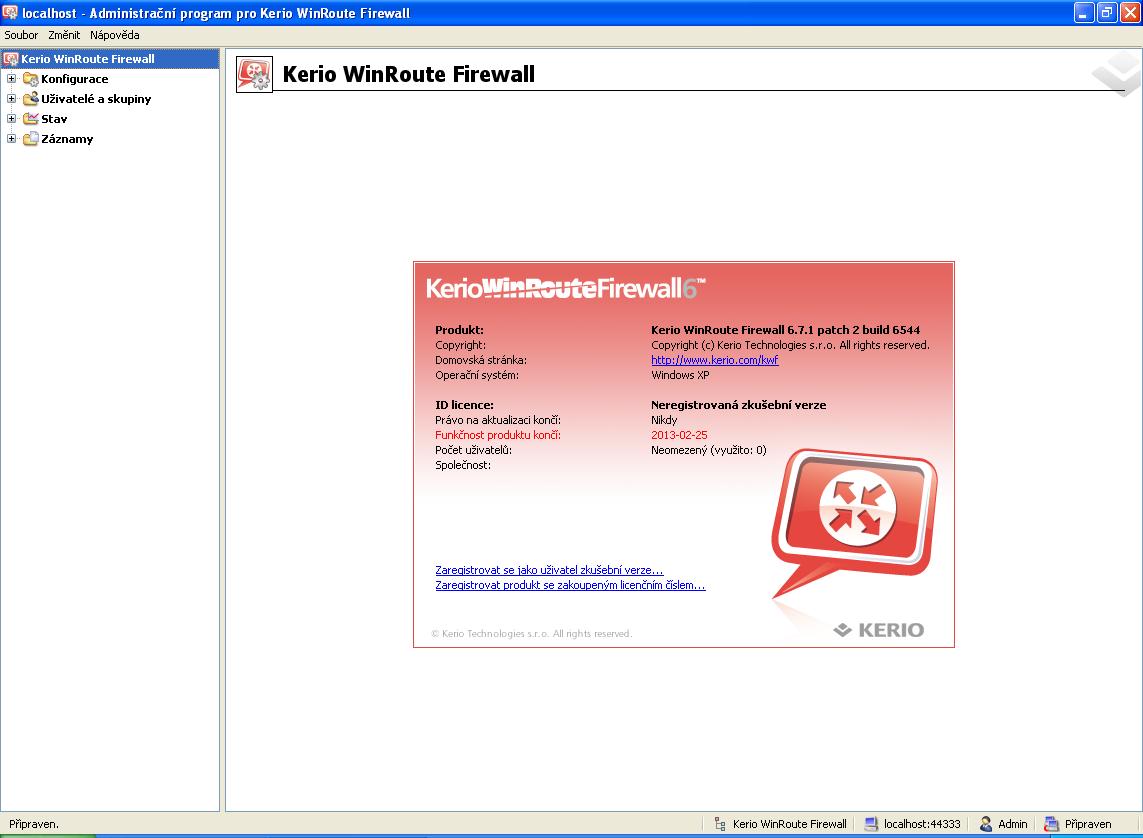
Task: Click the product version build 6544 text
Action: click(785, 330)
